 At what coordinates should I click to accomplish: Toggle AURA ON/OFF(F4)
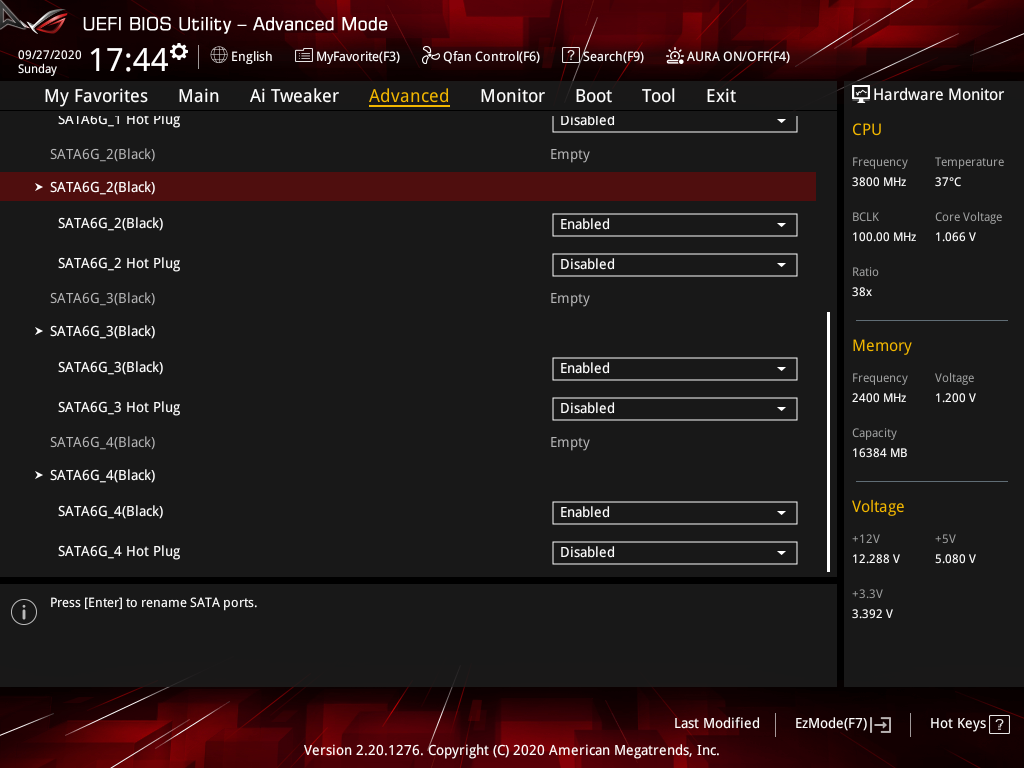[x=728, y=56]
